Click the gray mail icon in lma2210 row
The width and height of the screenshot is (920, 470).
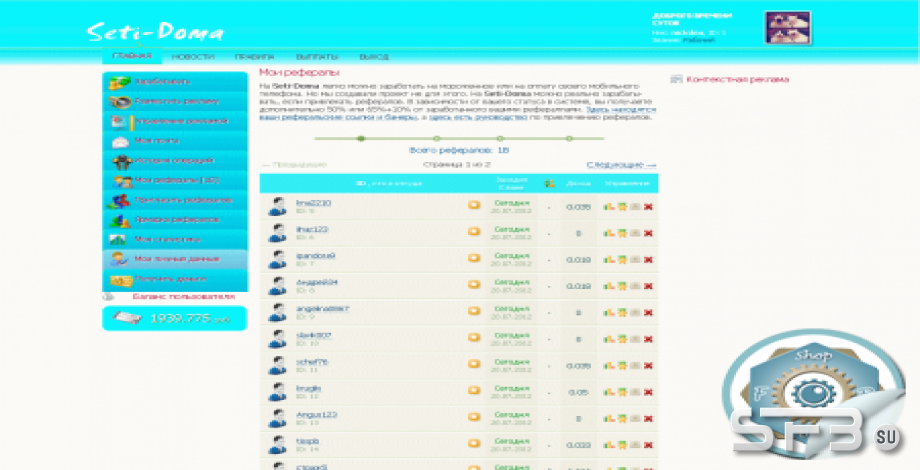(635, 207)
